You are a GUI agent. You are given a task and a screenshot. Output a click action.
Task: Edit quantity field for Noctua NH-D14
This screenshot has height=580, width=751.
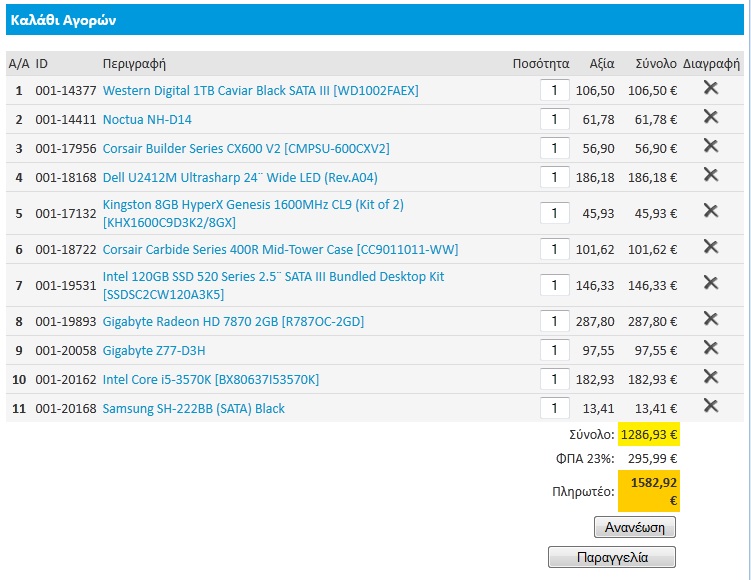point(555,119)
